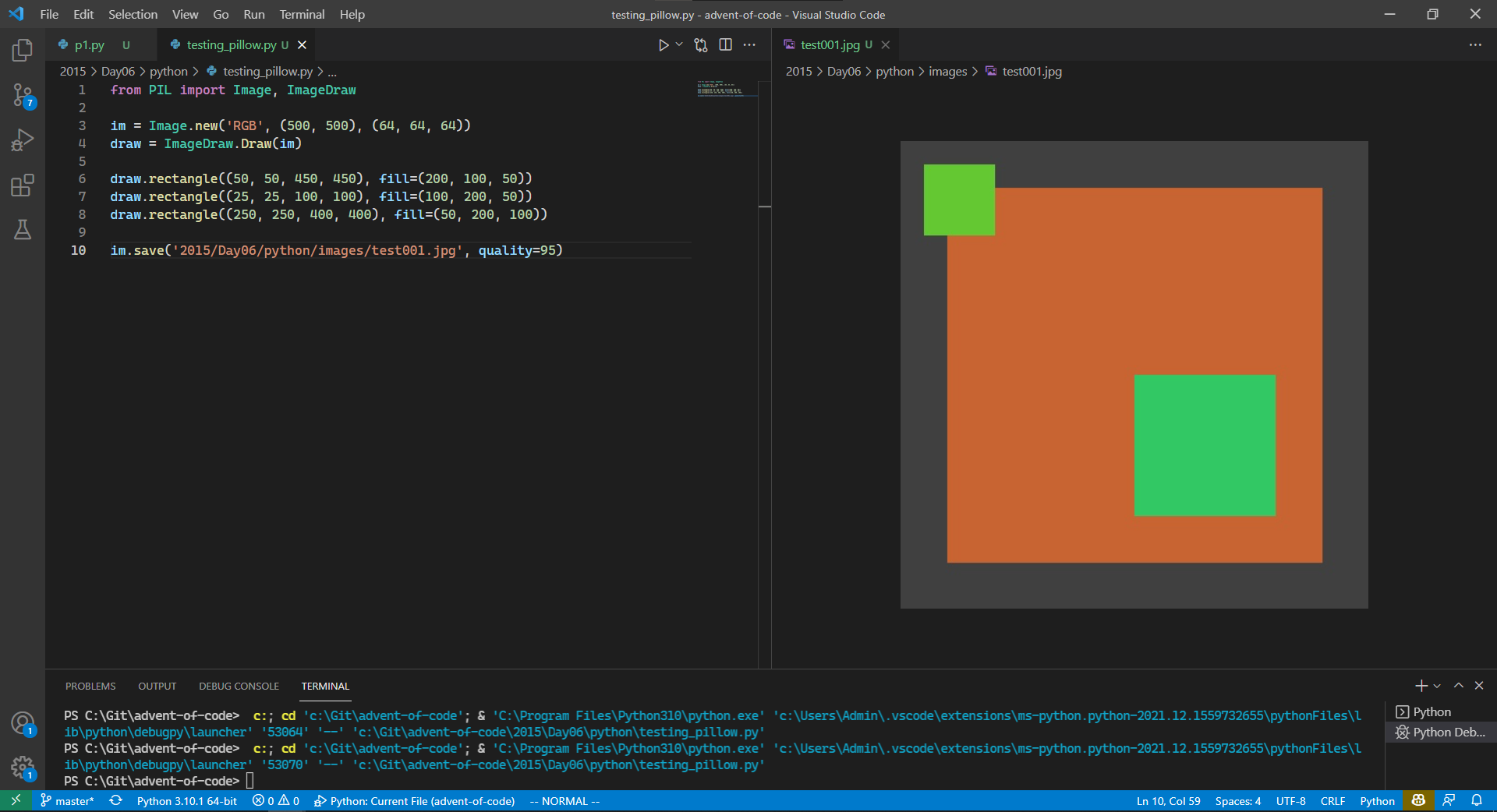This screenshot has height=812, width=1497.
Task: Switch to the Debug Console tab
Action: pos(239,687)
